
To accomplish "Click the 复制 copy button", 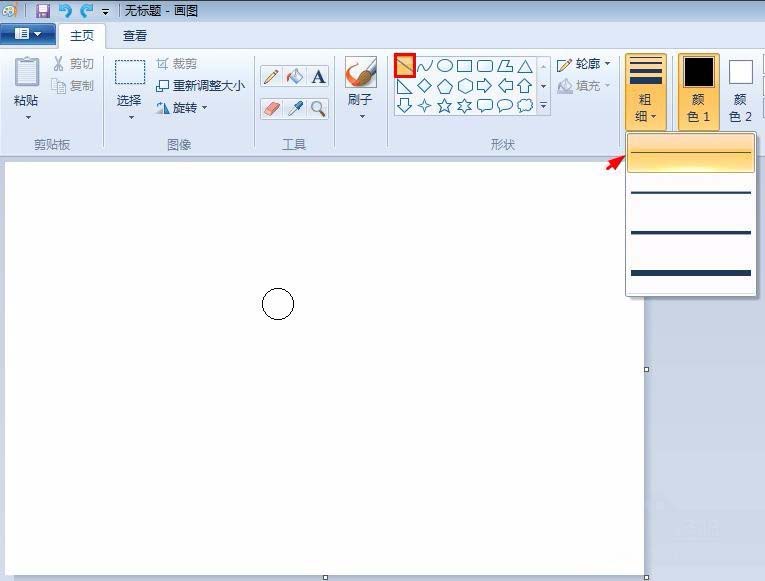I will [73, 86].
